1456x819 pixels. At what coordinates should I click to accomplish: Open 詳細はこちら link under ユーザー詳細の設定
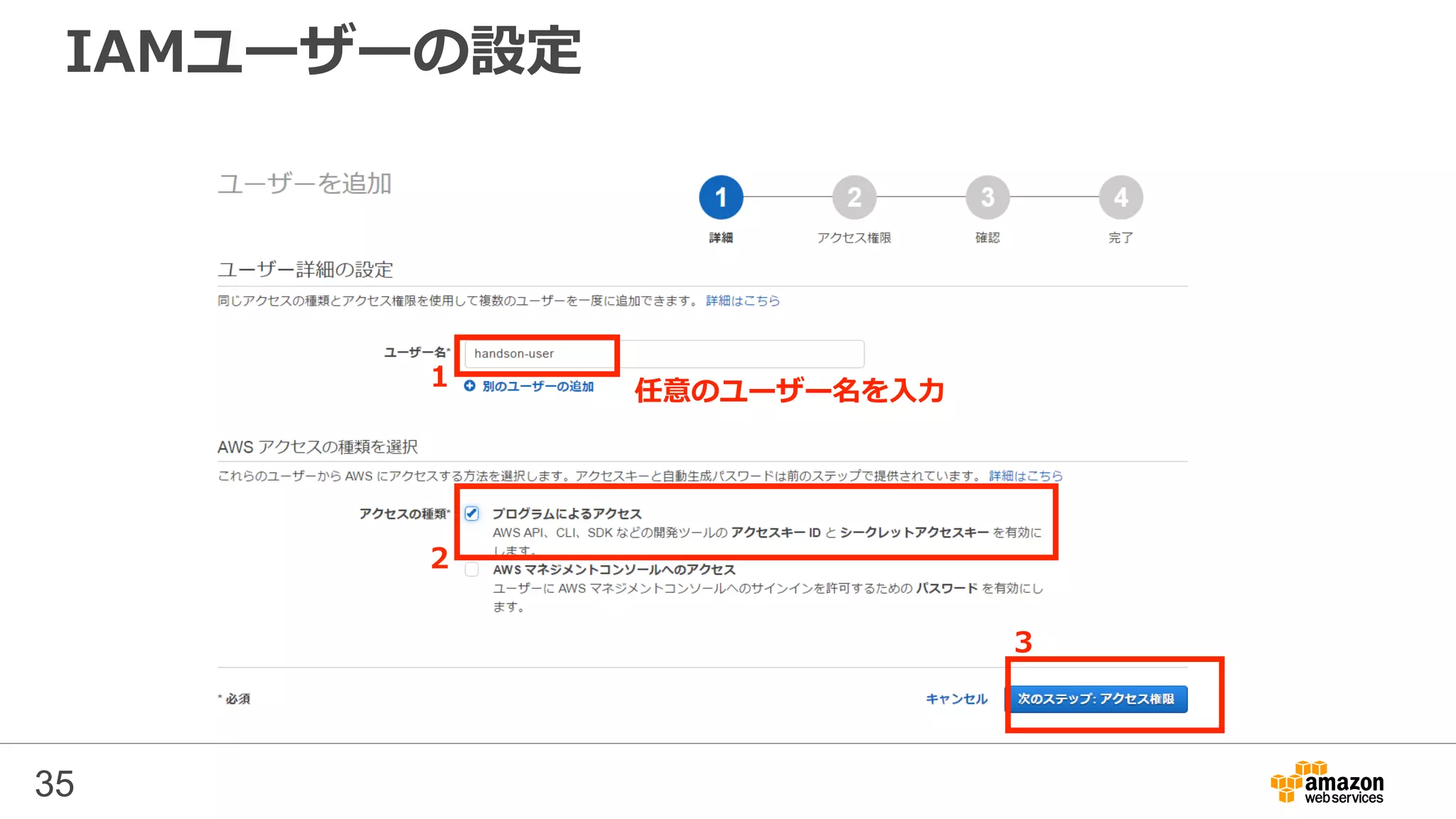tap(743, 301)
